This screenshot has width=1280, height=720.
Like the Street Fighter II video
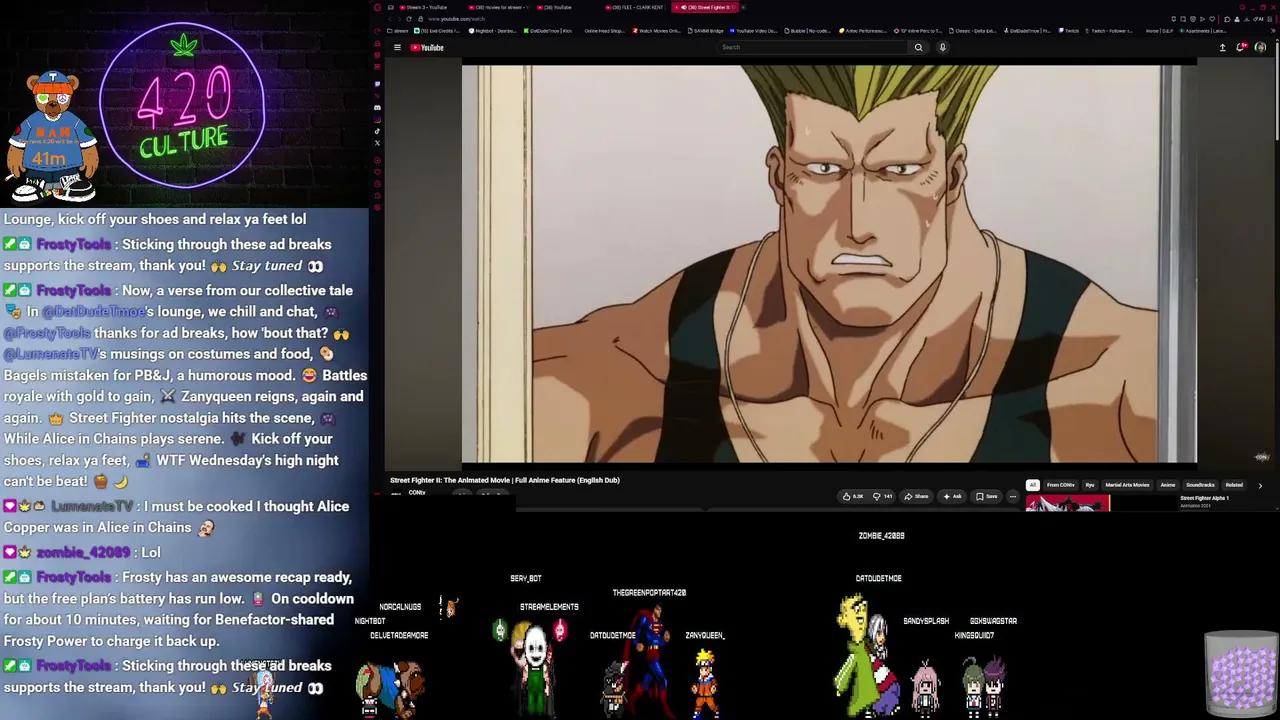[x=853, y=496]
